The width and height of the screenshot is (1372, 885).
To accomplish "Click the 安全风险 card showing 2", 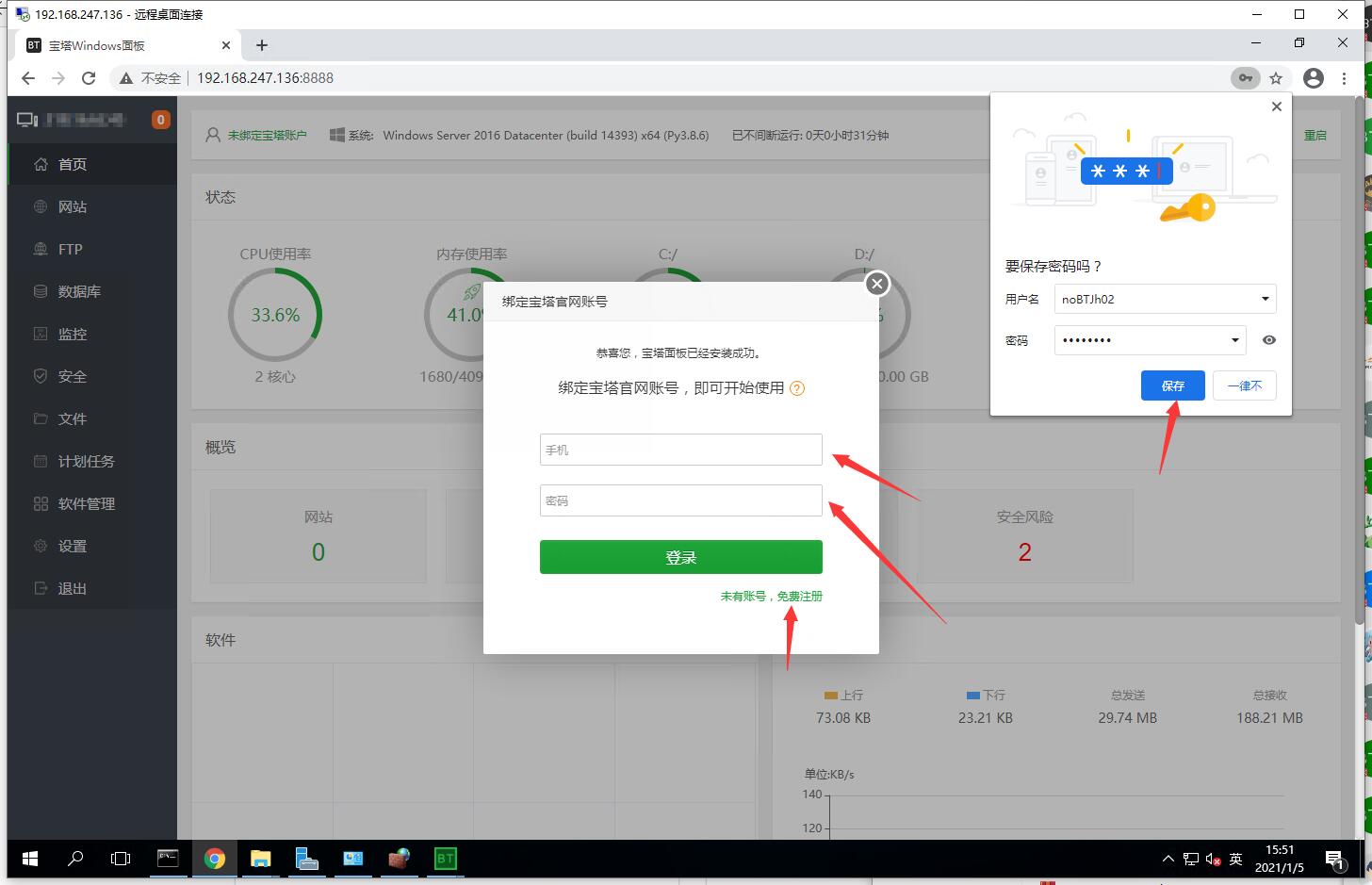I will coord(1025,535).
